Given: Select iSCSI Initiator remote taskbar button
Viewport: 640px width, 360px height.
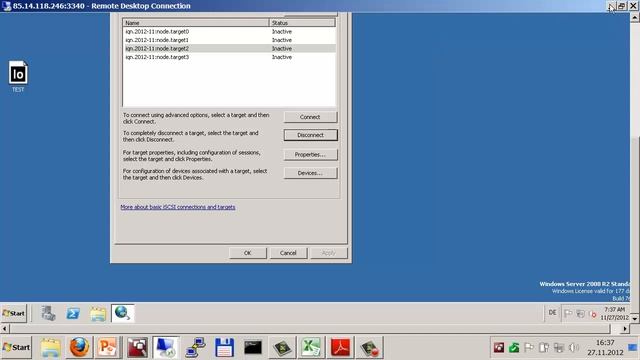Looking at the screenshot, I should [x=122, y=313].
